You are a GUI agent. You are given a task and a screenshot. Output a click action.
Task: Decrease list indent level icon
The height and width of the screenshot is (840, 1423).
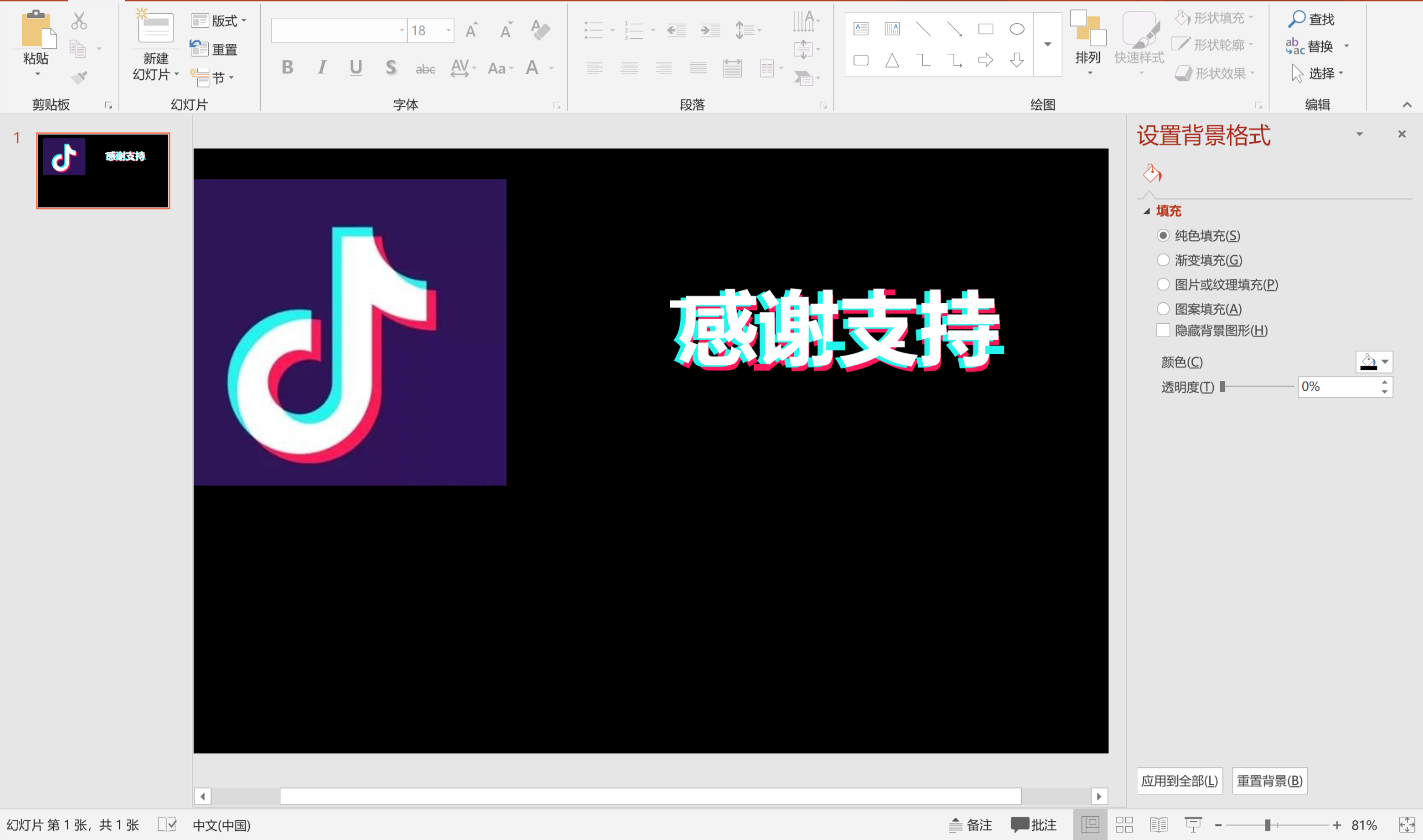pos(676,30)
